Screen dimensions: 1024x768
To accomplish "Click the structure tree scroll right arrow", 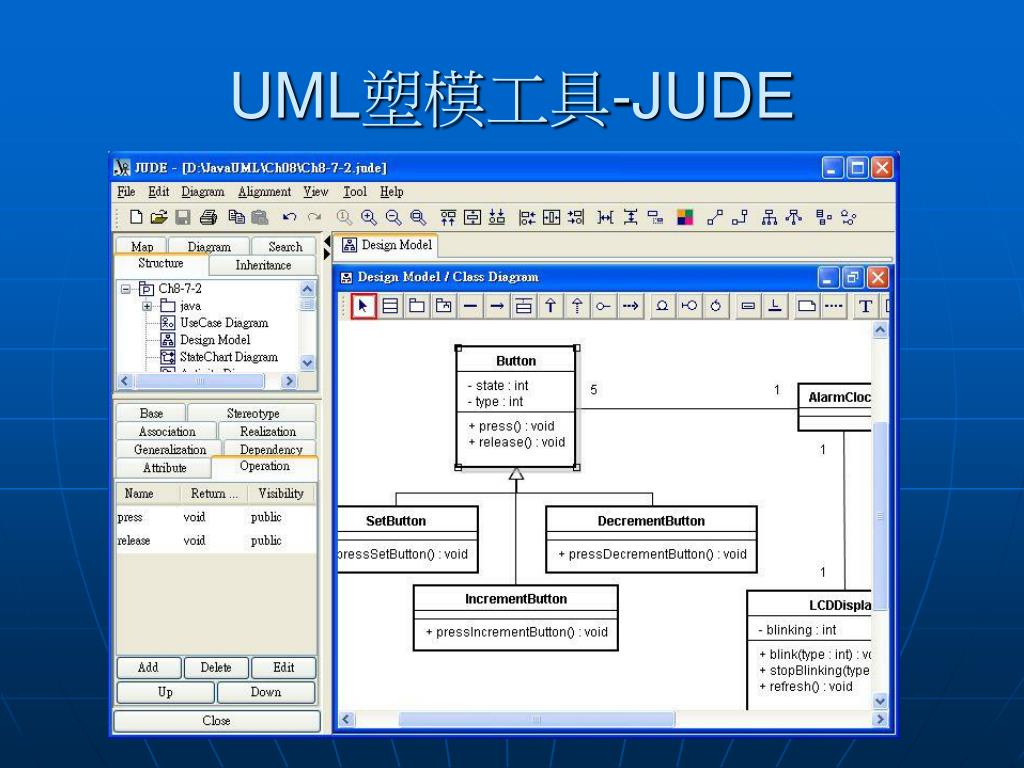I will (289, 381).
